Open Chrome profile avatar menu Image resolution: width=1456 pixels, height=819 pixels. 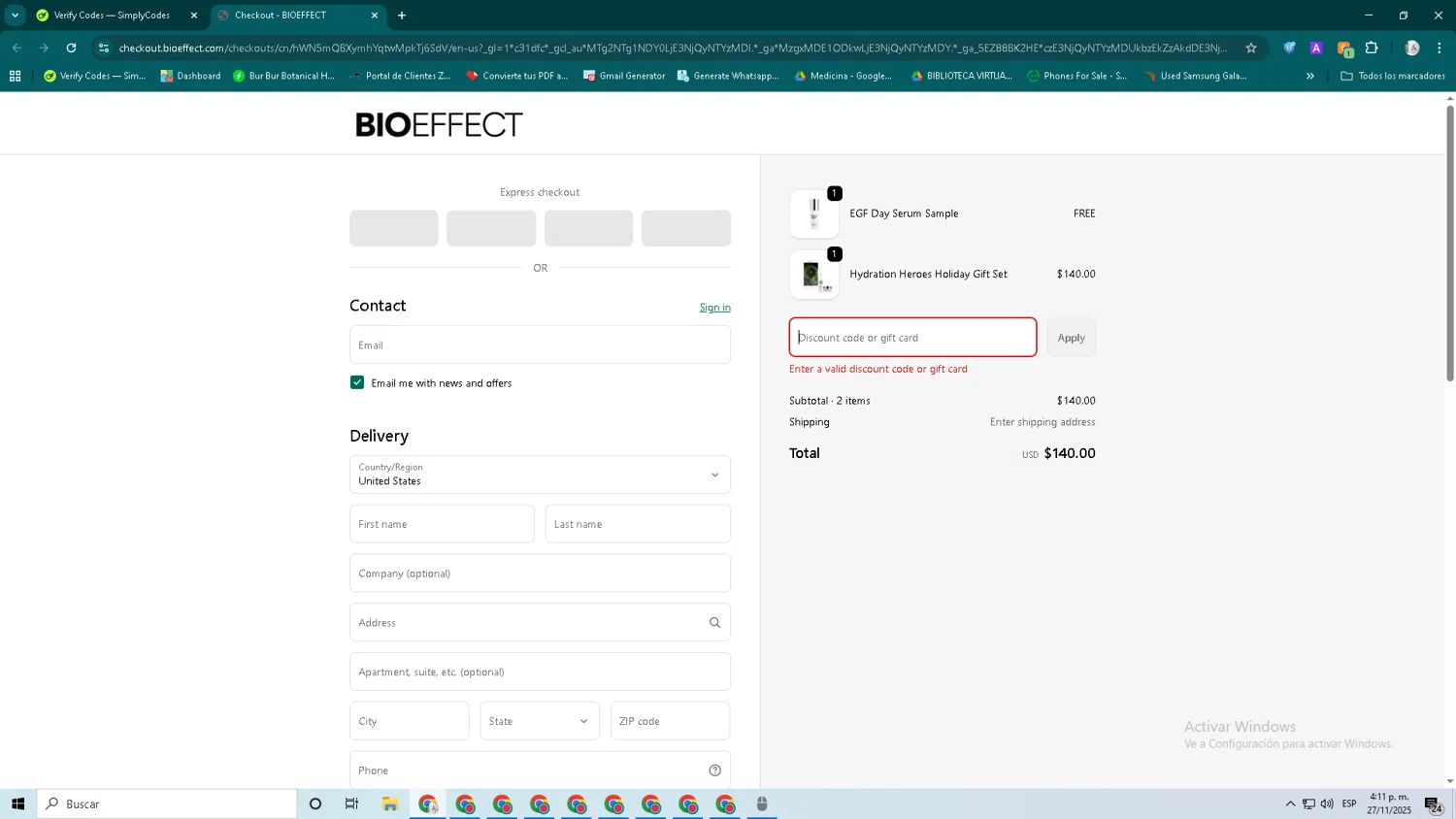coord(1412,48)
